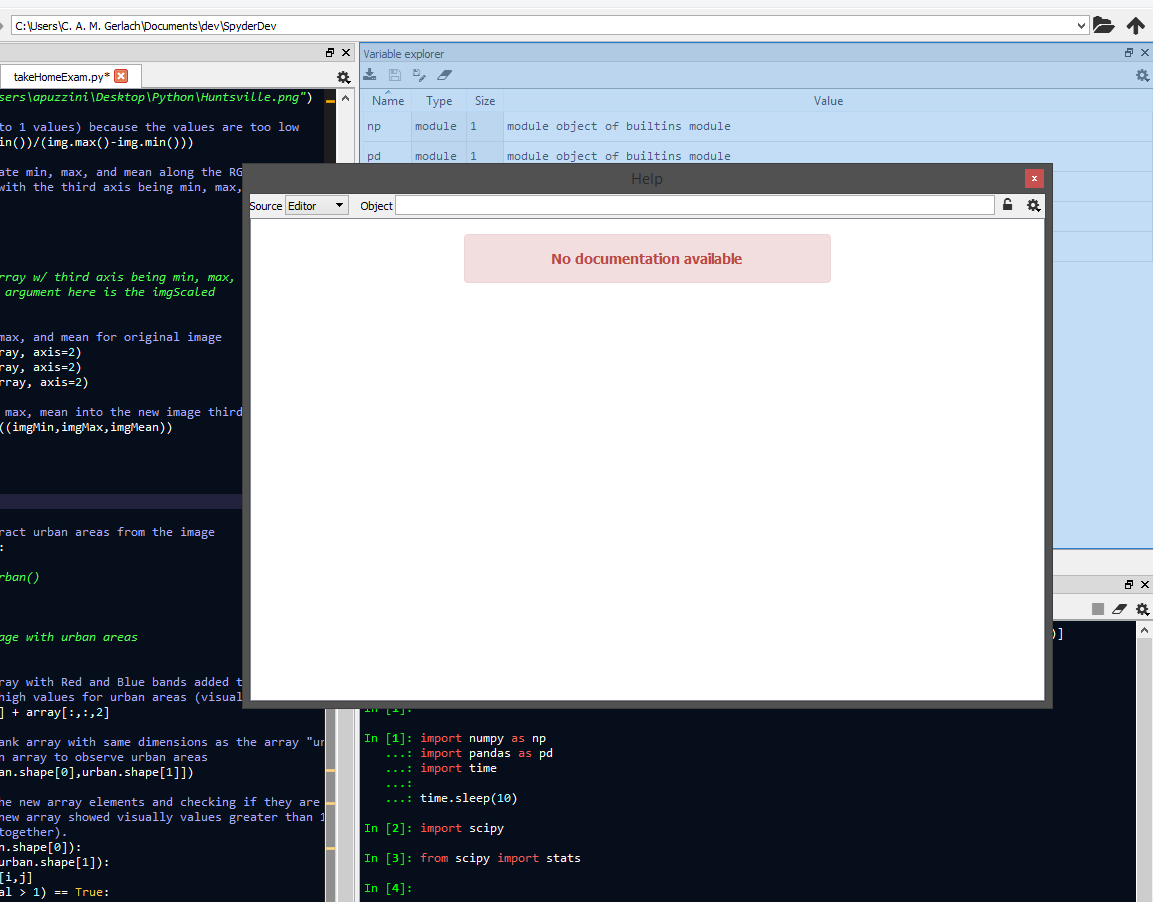Toggle the lock icon in the Help pane
The height and width of the screenshot is (902, 1153).
pyautogui.click(x=1007, y=204)
